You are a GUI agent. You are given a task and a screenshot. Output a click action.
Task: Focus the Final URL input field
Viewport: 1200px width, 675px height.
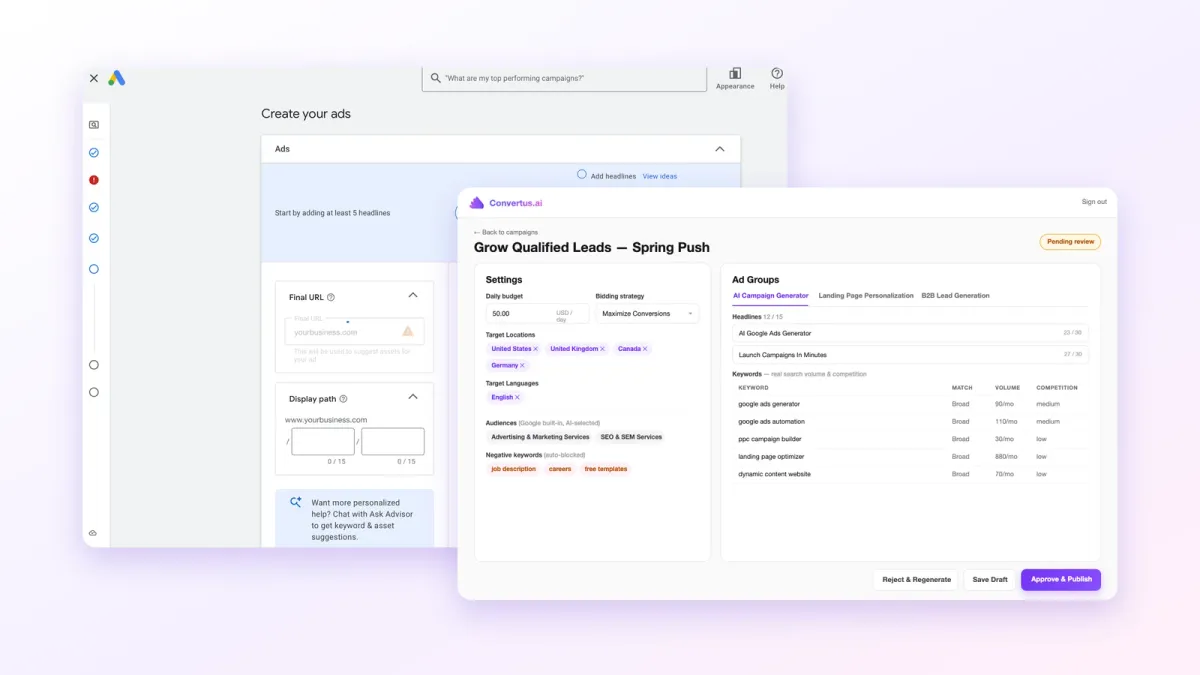[354, 331]
